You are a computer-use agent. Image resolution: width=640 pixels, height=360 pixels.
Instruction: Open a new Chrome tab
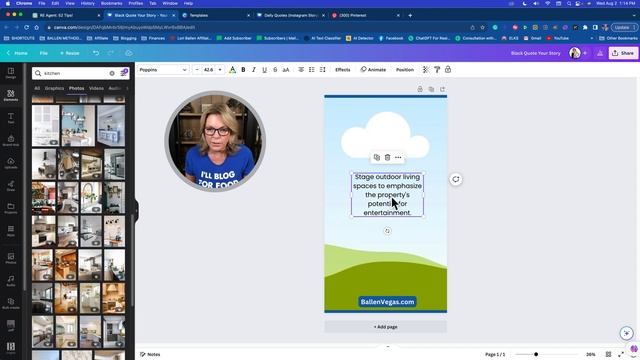pos(410,16)
